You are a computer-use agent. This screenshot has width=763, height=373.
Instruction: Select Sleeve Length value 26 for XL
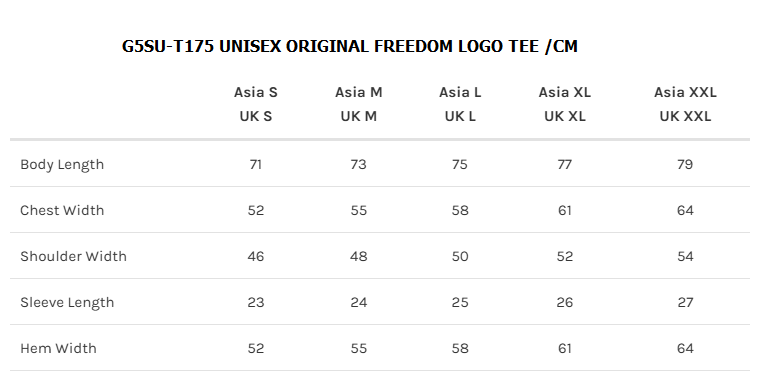coord(564,302)
